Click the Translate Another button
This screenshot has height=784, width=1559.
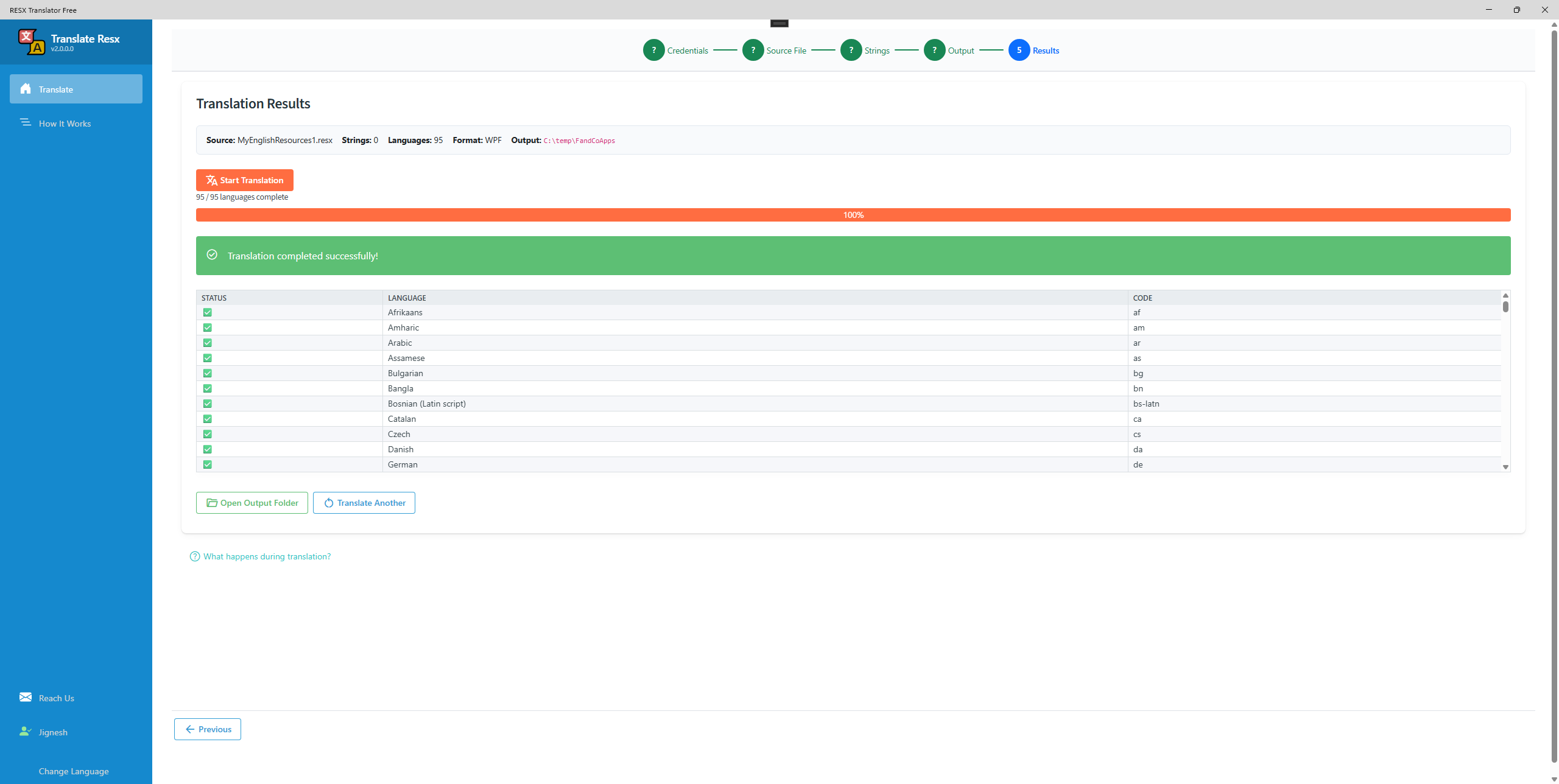(364, 503)
